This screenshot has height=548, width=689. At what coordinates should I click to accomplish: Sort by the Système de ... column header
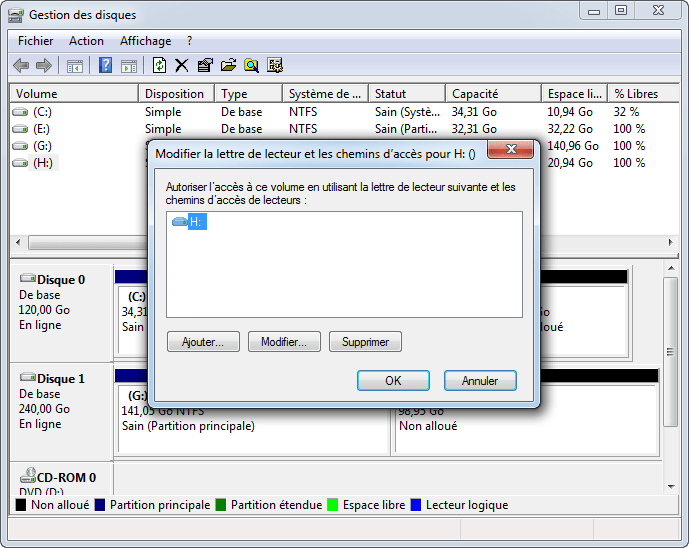tap(325, 94)
